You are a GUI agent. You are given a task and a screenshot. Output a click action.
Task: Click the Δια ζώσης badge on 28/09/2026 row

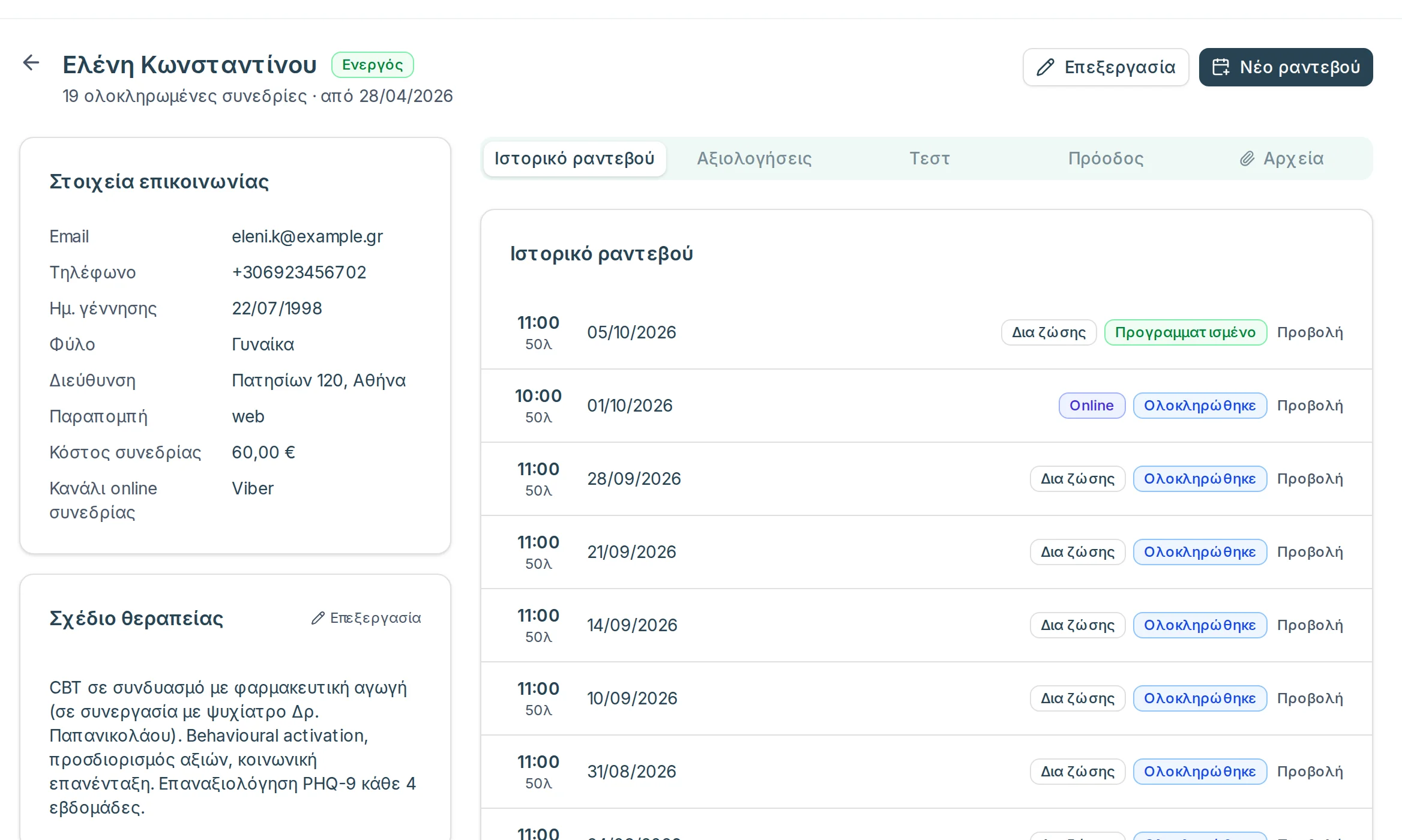click(x=1077, y=479)
